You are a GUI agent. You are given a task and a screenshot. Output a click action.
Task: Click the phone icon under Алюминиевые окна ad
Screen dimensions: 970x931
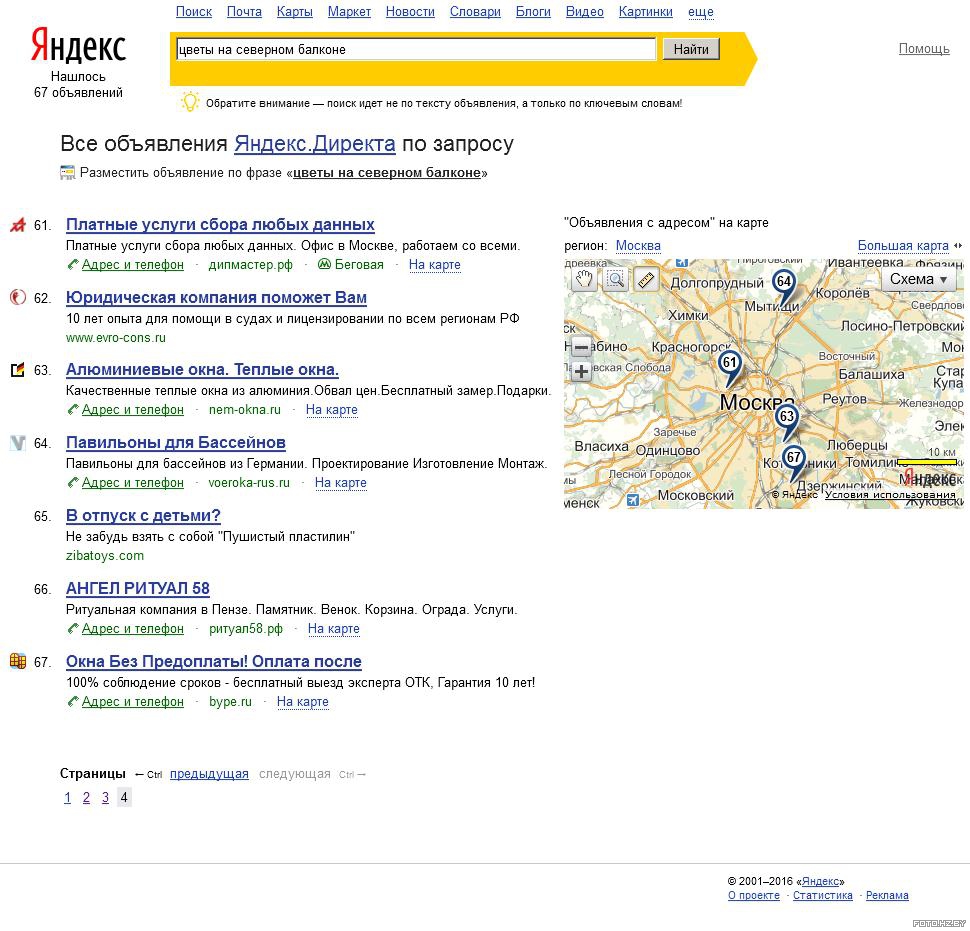[x=73, y=410]
